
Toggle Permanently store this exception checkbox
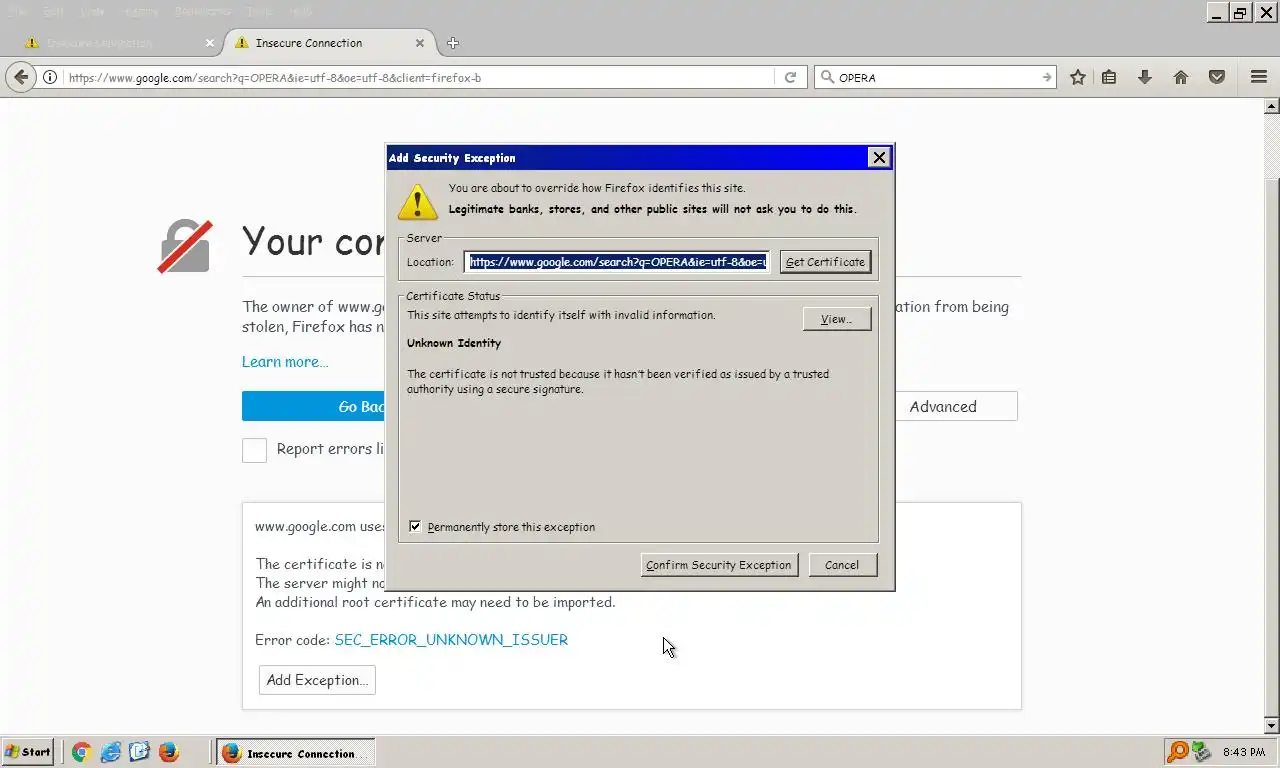[416, 527]
